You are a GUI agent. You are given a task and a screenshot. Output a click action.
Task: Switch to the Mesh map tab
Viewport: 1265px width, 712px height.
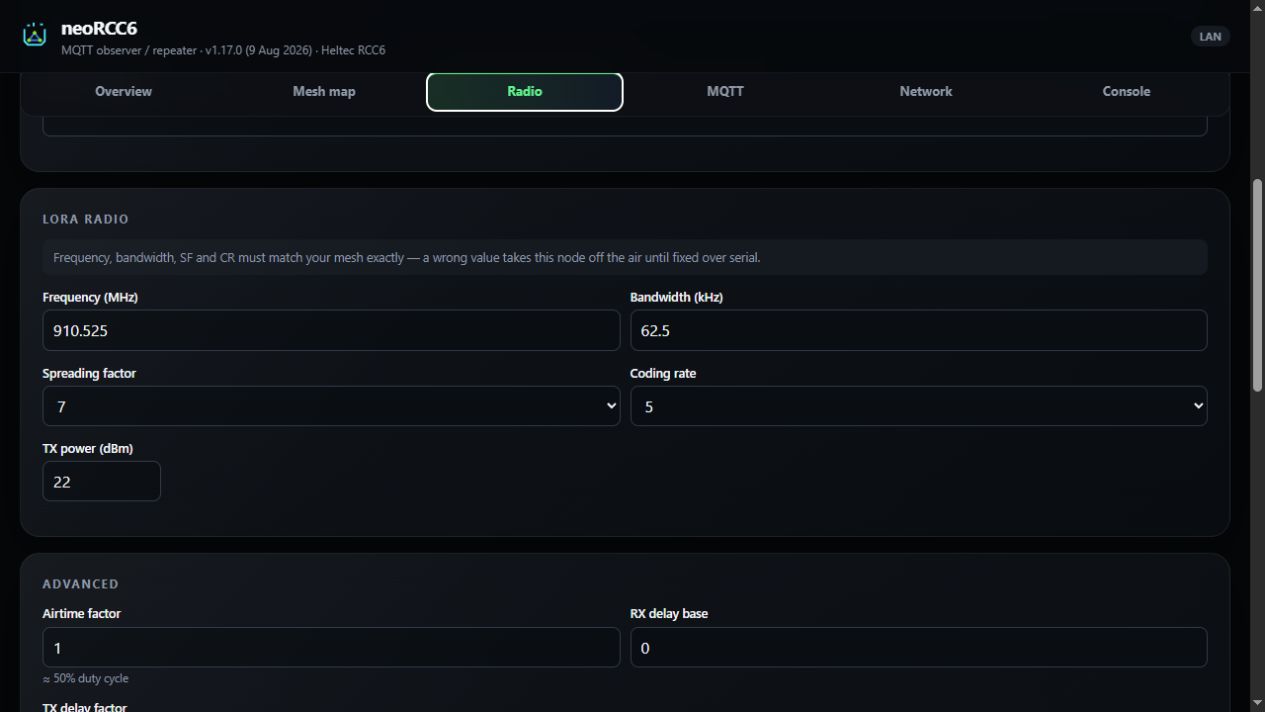pyautogui.click(x=324, y=91)
